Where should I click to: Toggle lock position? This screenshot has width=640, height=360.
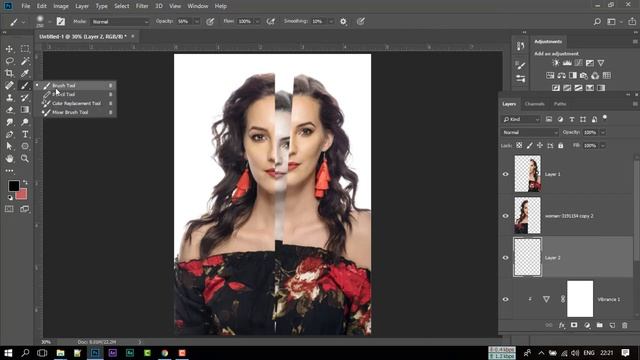pos(540,145)
